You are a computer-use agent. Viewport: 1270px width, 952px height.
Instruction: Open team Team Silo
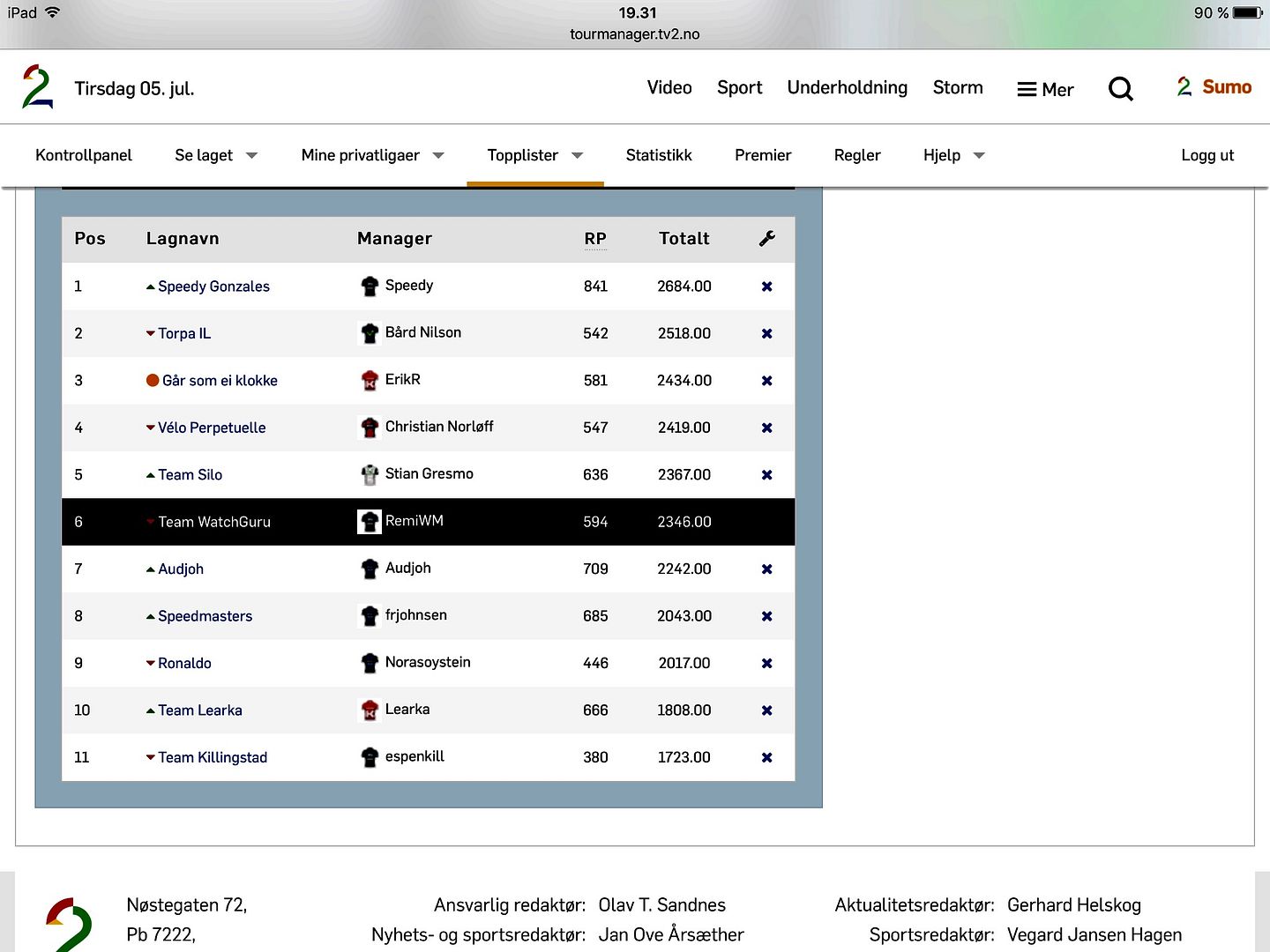pyautogui.click(x=190, y=475)
